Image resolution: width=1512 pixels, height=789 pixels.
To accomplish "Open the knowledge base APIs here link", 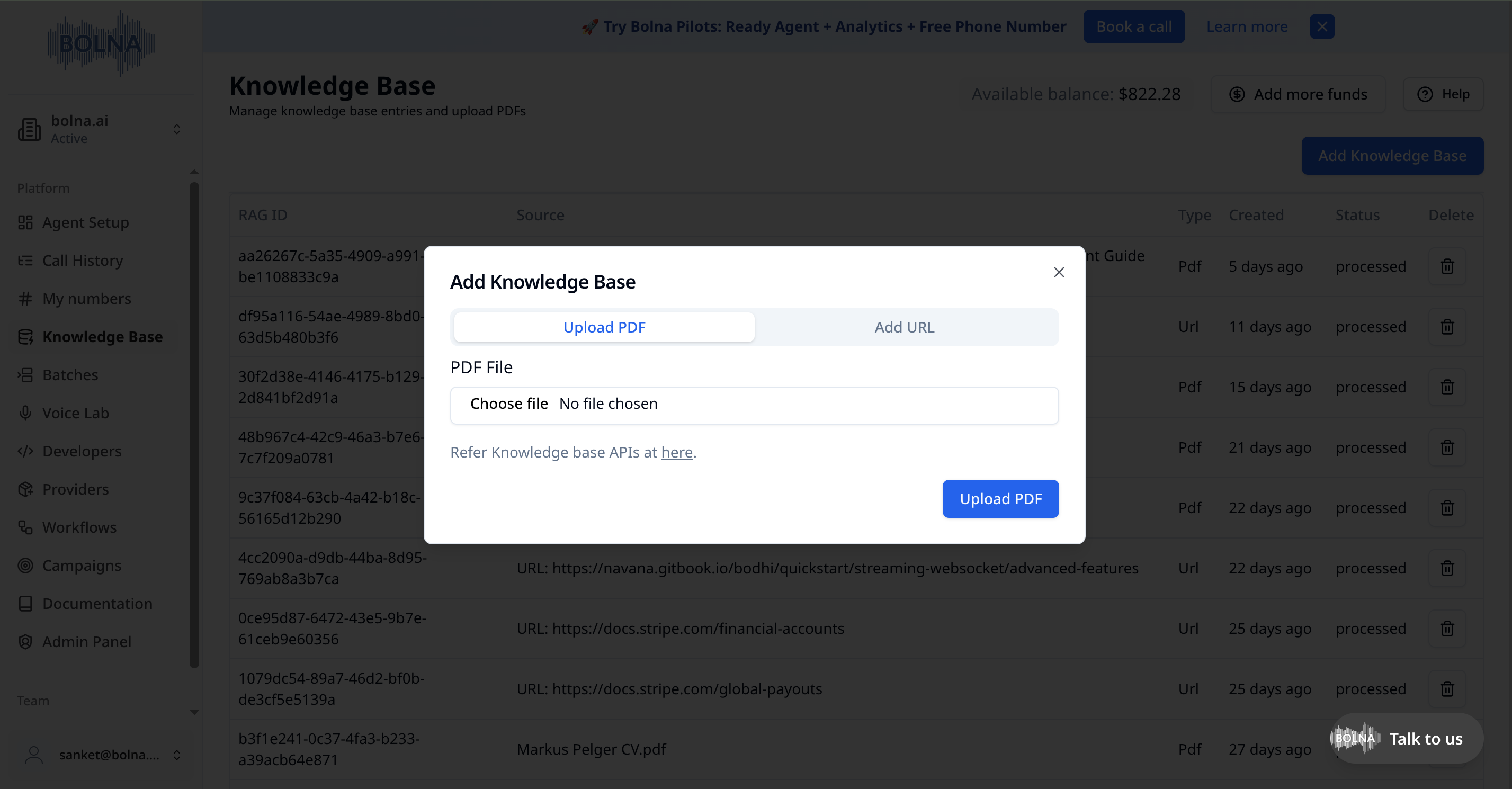I will pos(676,452).
